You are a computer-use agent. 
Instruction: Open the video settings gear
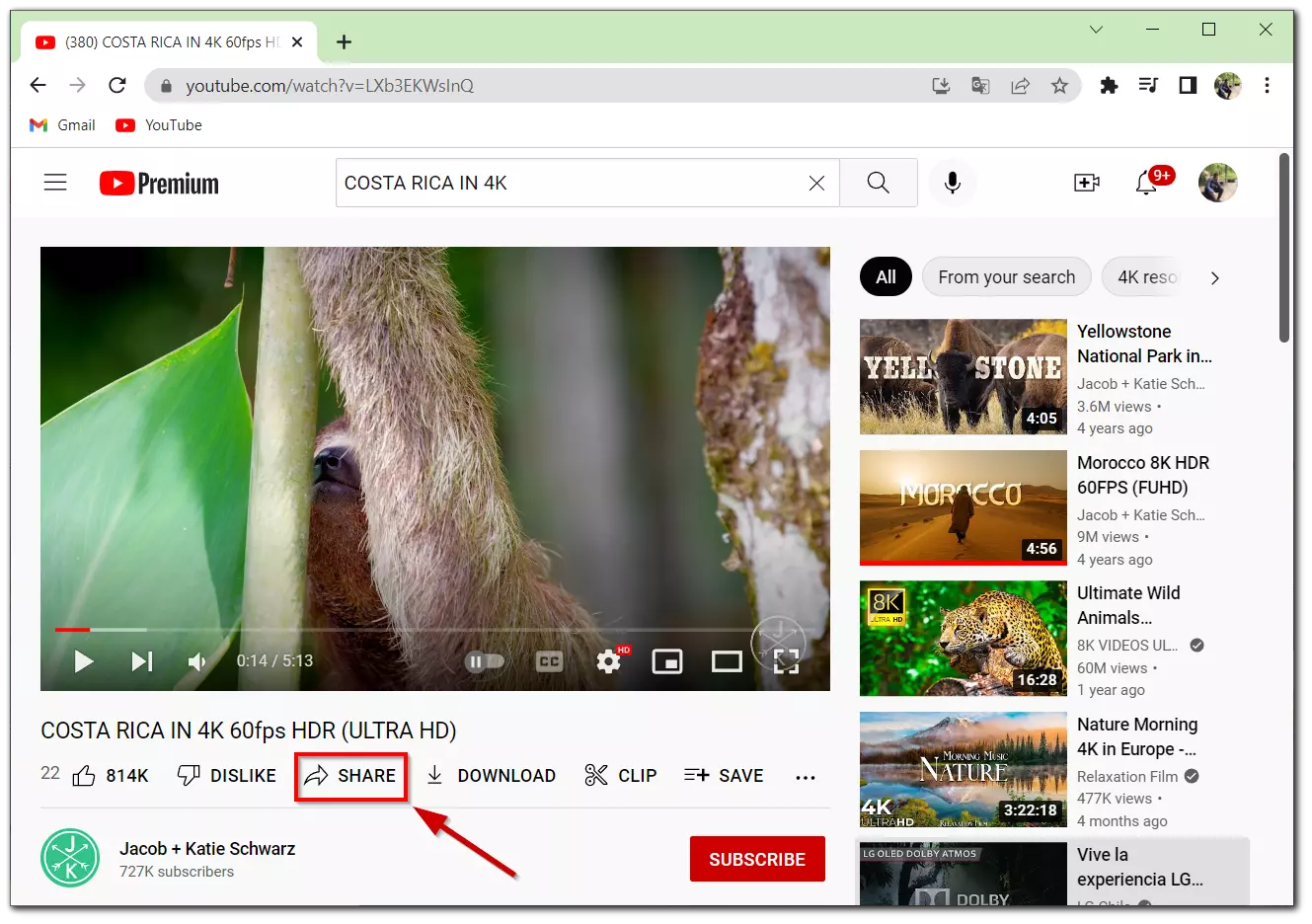click(x=609, y=661)
